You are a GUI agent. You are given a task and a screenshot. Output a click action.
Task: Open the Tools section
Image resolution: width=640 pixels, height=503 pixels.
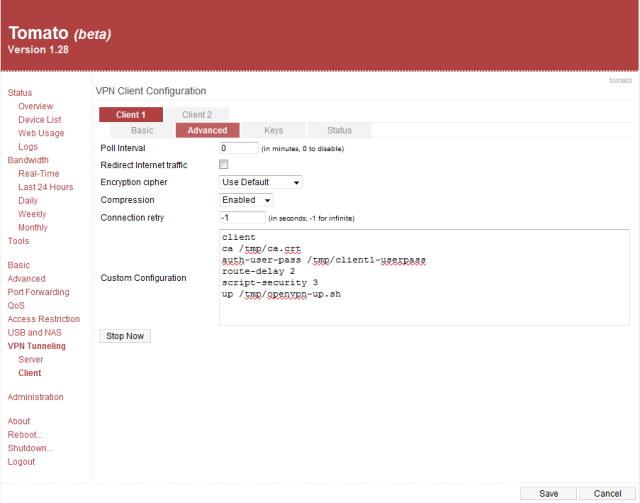point(18,241)
